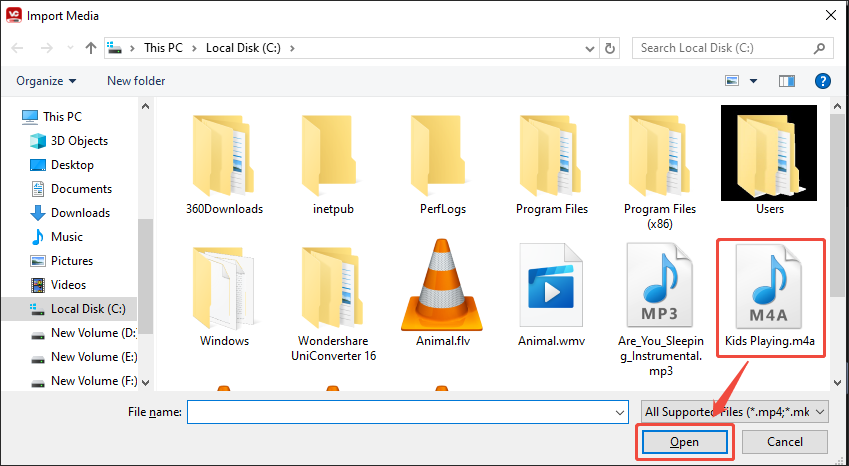
Task: Open the All Supported Files filter
Action: coord(734,412)
